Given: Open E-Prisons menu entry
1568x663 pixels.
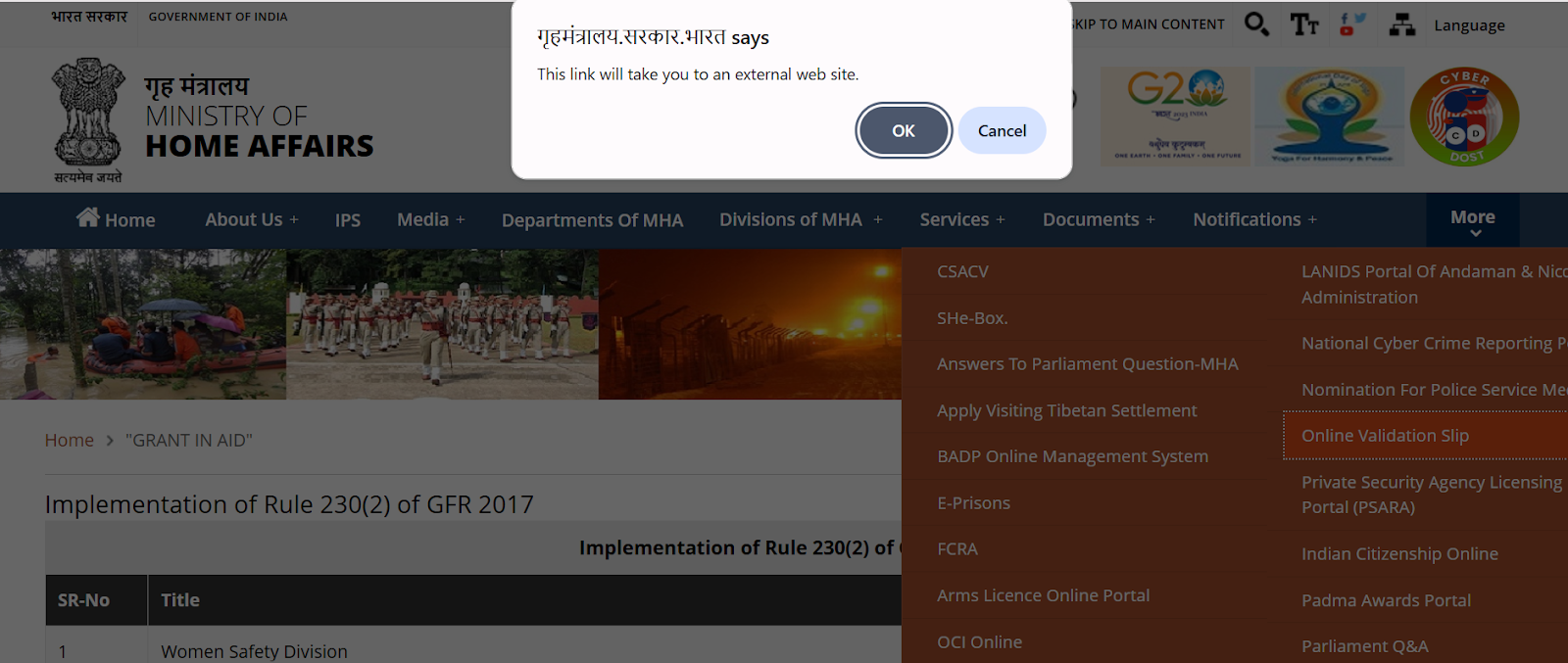Looking at the screenshot, I should tap(973, 503).
